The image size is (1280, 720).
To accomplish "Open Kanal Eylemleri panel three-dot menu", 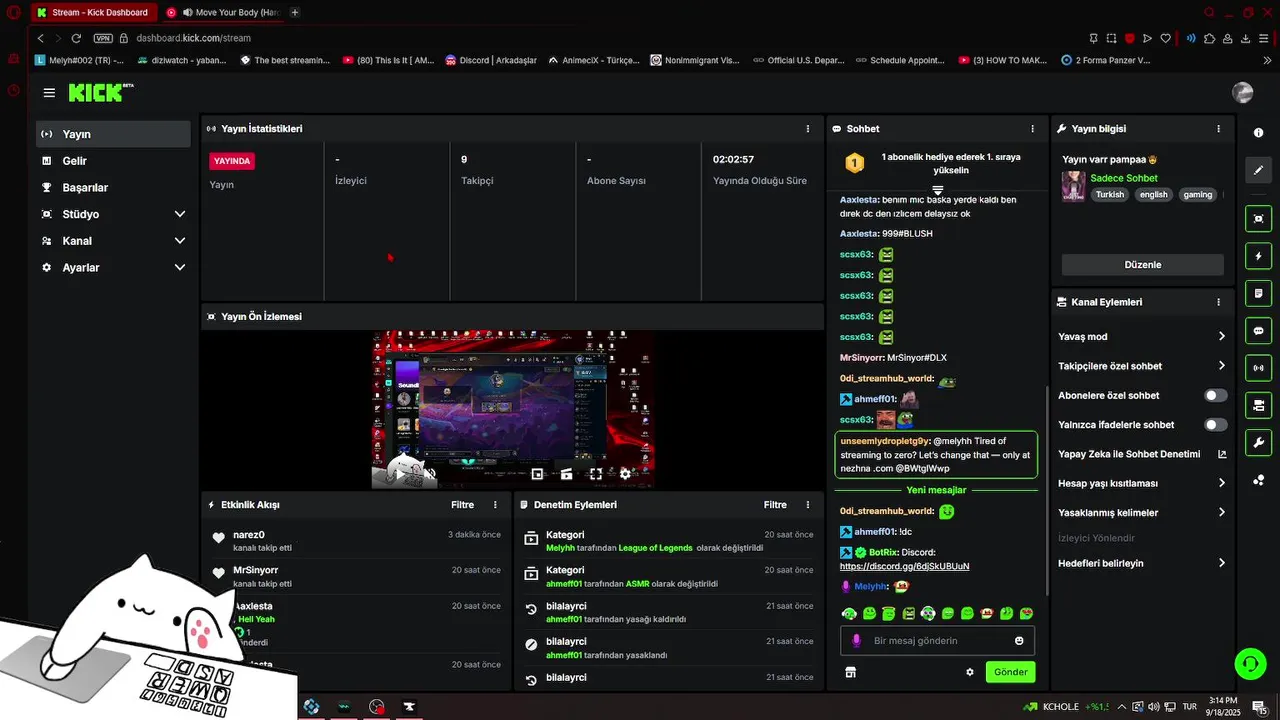I will coord(1218,302).
